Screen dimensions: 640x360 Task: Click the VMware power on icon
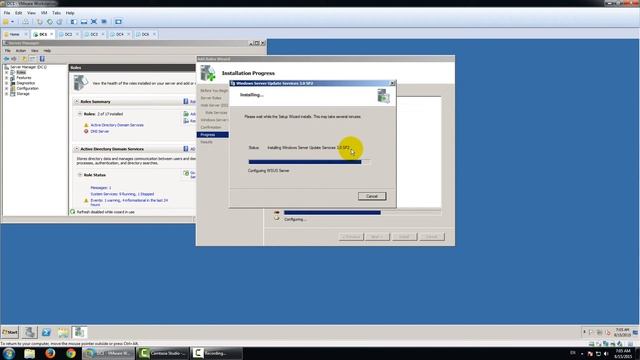pyautogui.click(x=6, y=22)
